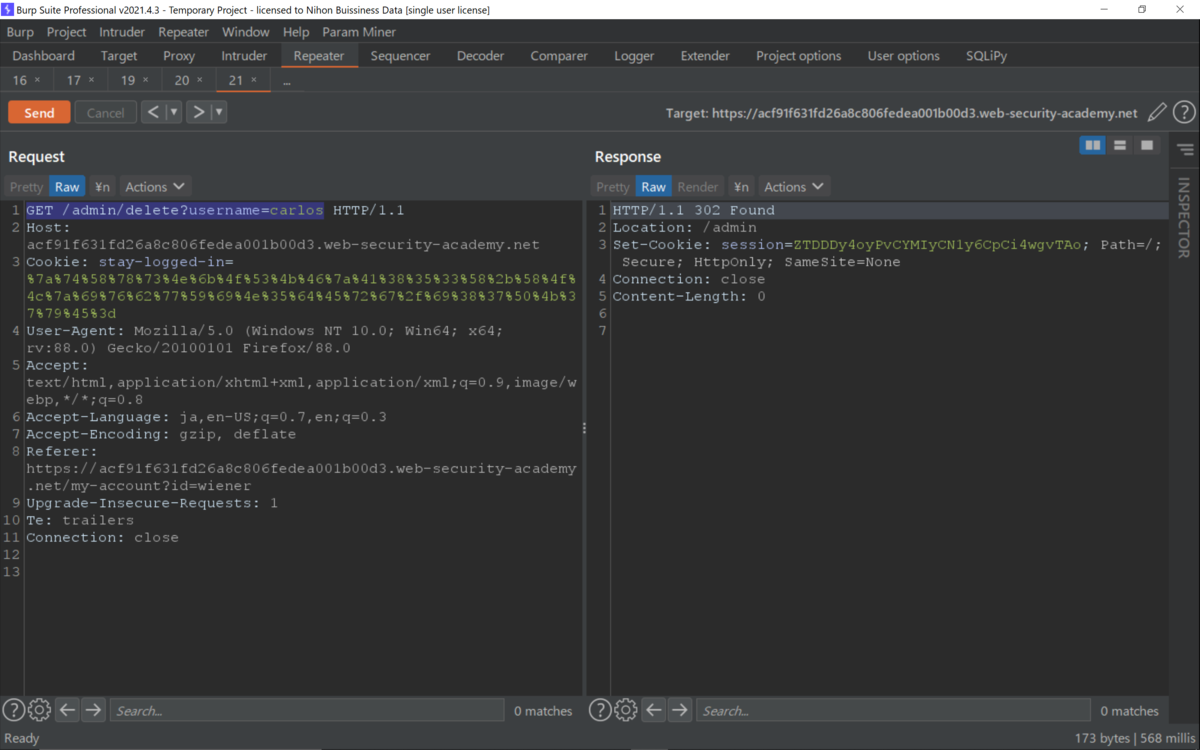Open Request Actions dropdown
Screen dimensions: 1200x750
155,187
